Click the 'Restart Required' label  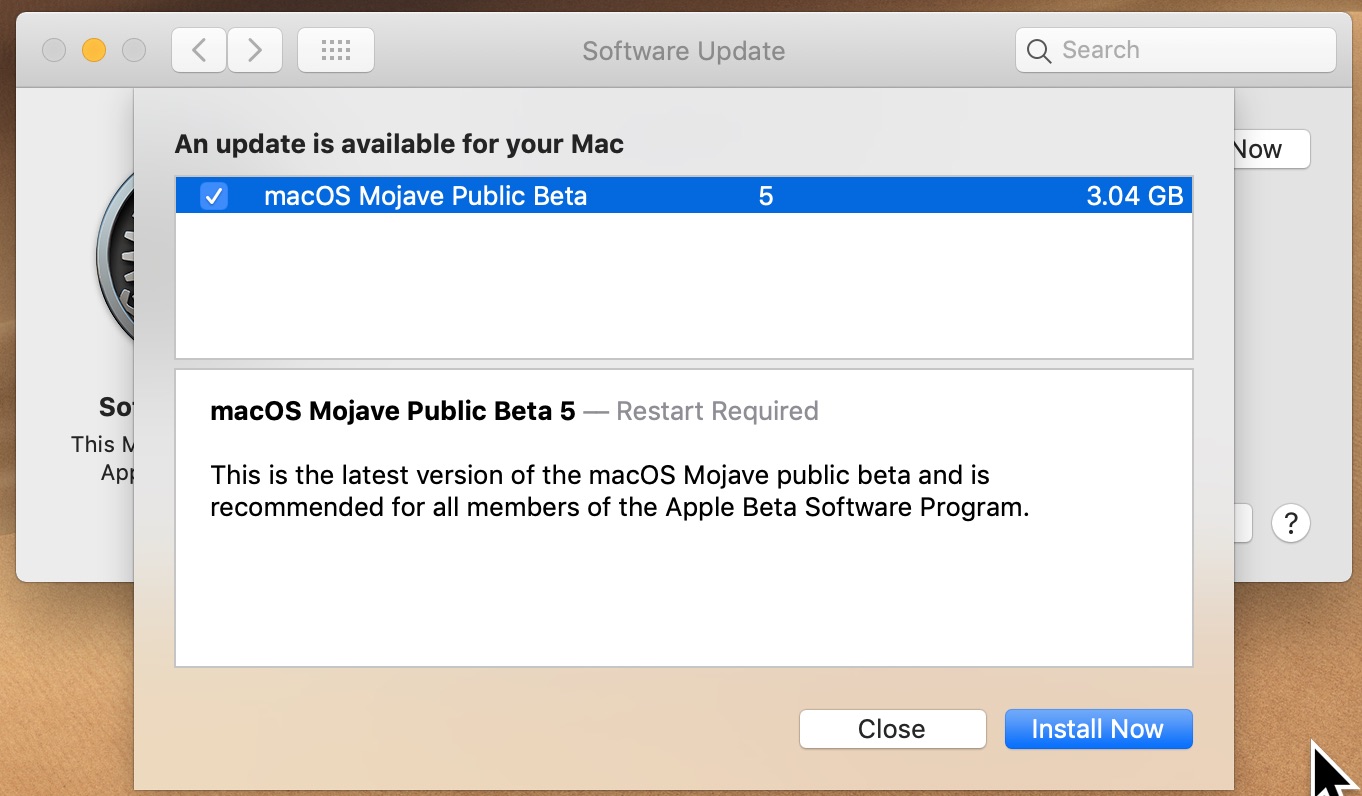point(717,411)
